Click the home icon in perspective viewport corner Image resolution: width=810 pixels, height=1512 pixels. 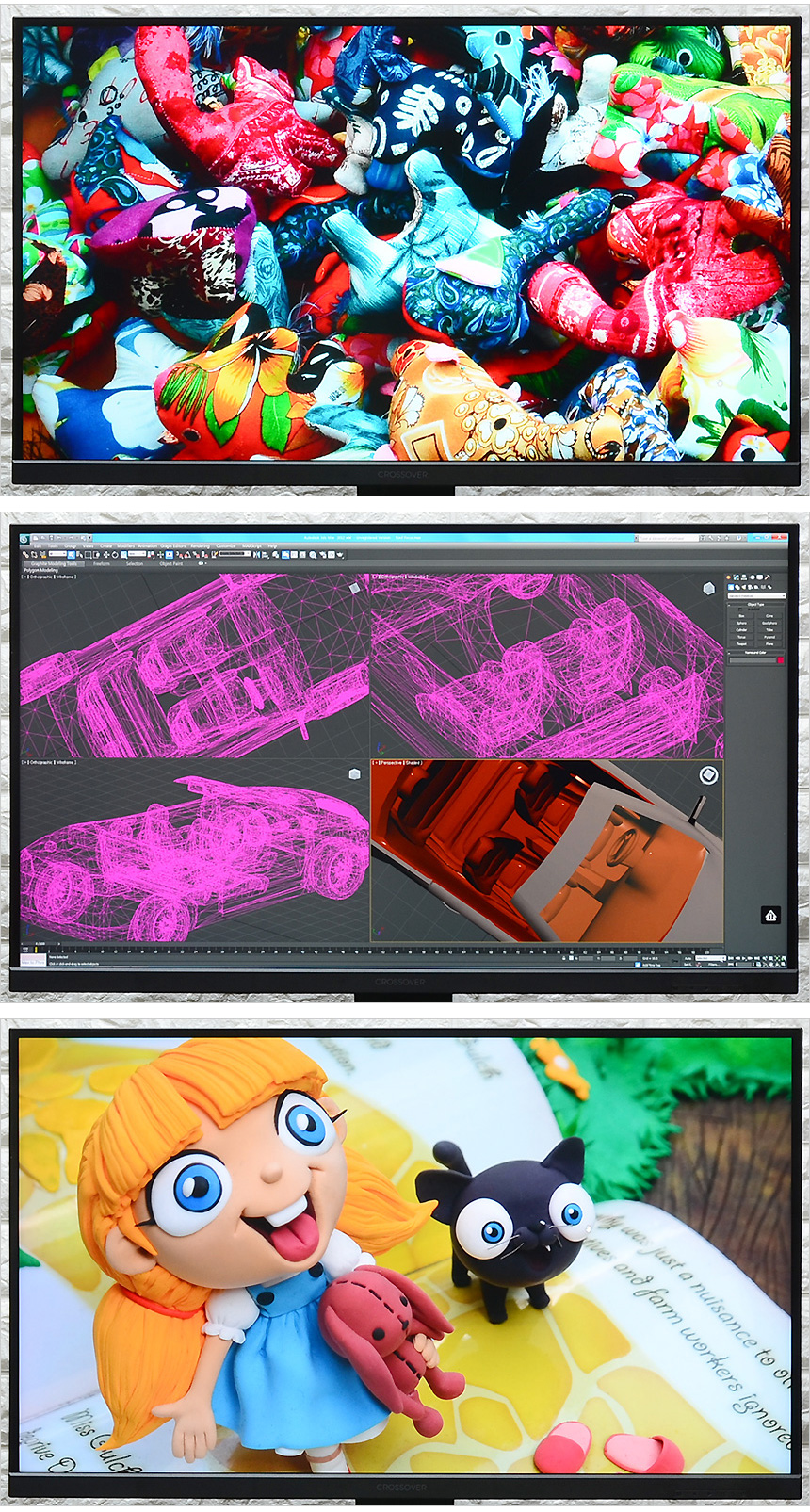(770, 915)
